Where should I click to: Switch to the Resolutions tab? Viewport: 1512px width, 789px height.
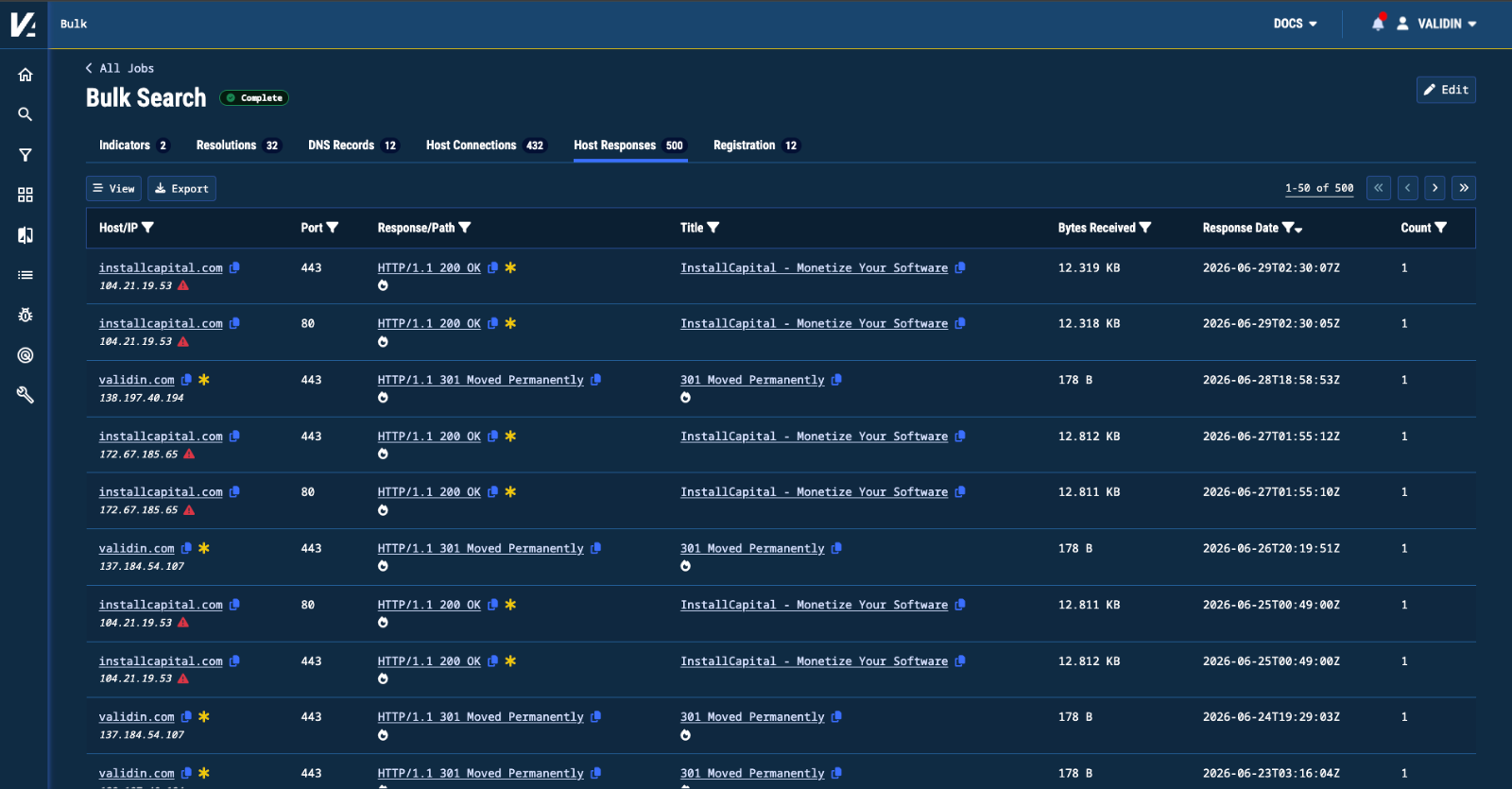pos(238,146)
